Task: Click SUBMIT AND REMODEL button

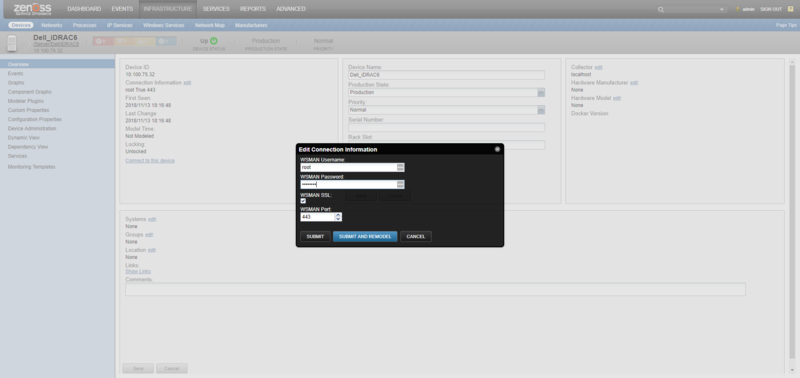Action: (x=365, y=237)
